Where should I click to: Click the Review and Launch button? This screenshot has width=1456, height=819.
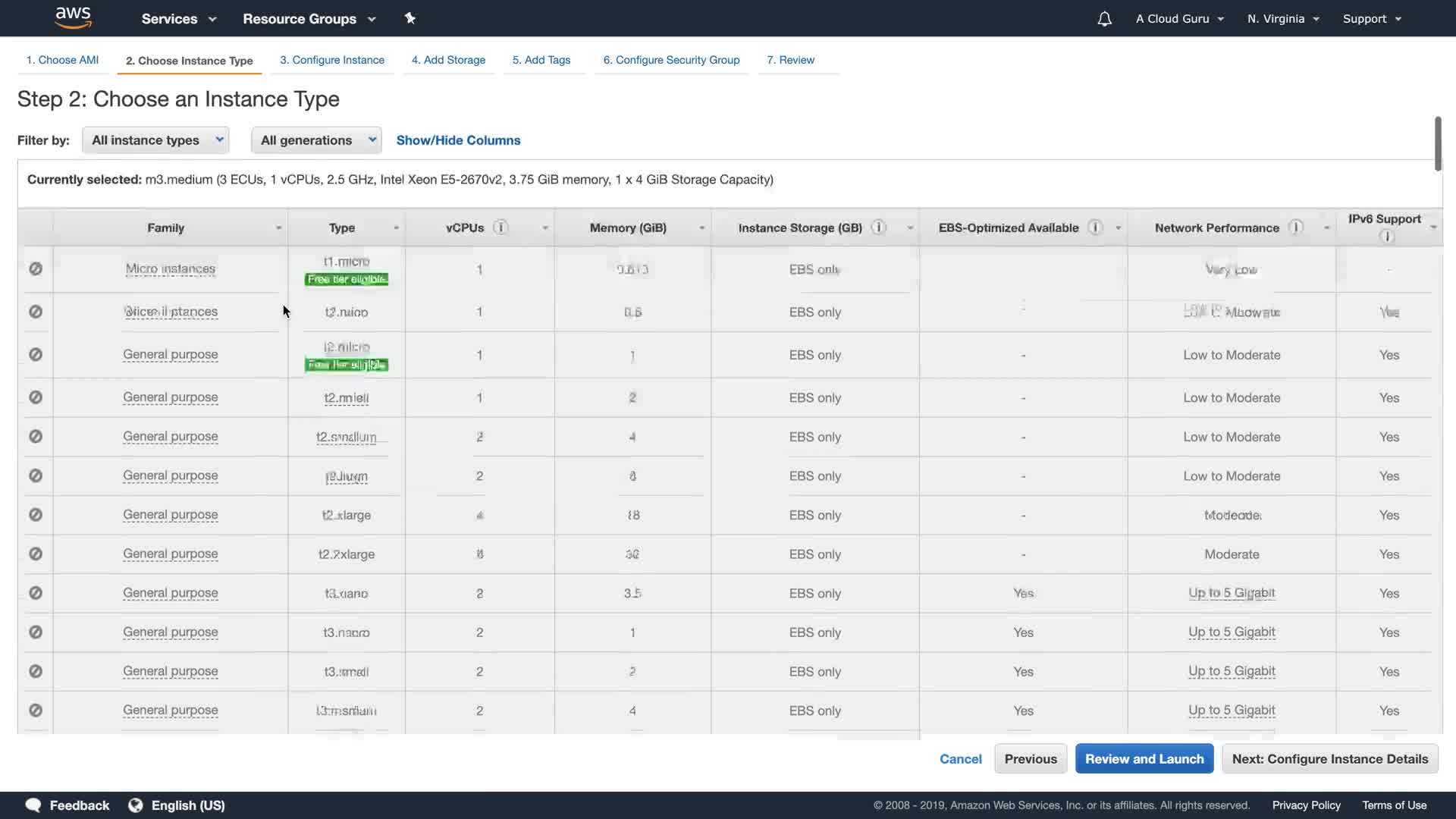point(1144,759)
